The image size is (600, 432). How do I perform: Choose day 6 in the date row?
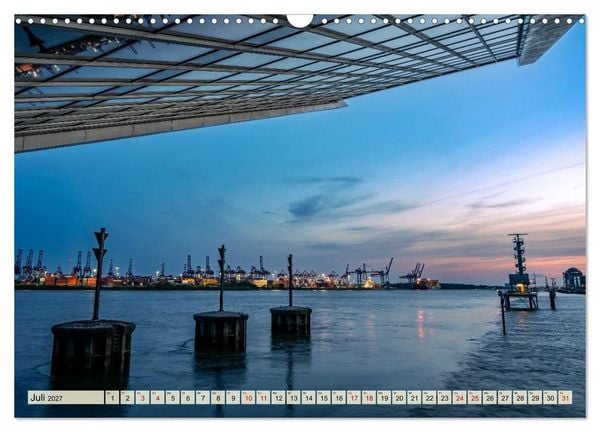tap(188, 397)
